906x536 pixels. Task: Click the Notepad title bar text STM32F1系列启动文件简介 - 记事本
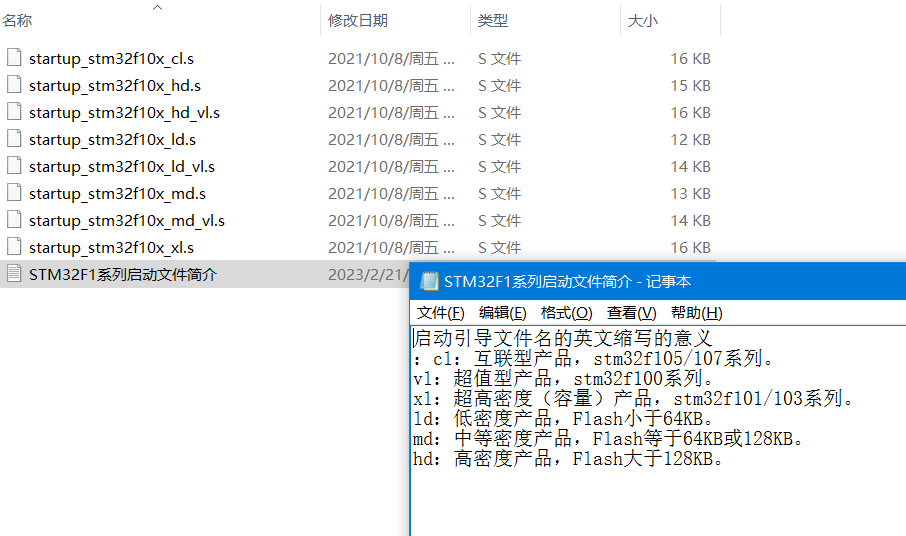point(567,281)
